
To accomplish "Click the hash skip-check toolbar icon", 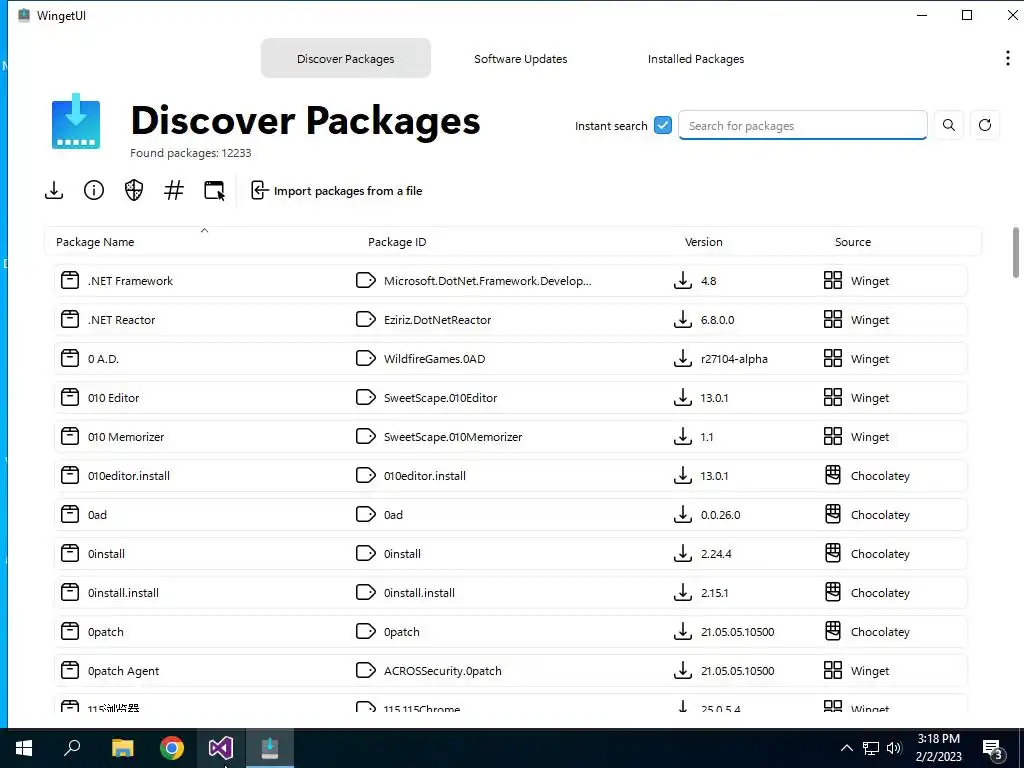I will tap(174, 190).
